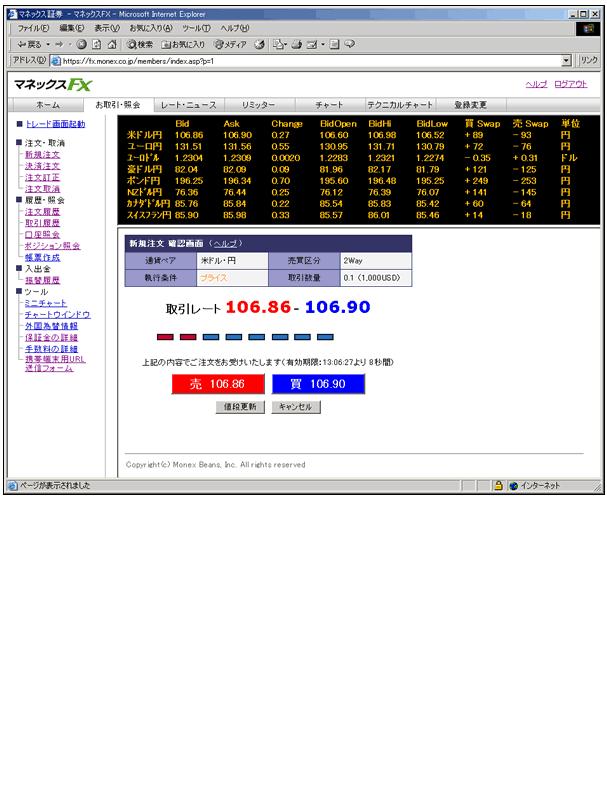Click the address bar URL field
Viewport: 607px width, 800px height.
point(311,61)
